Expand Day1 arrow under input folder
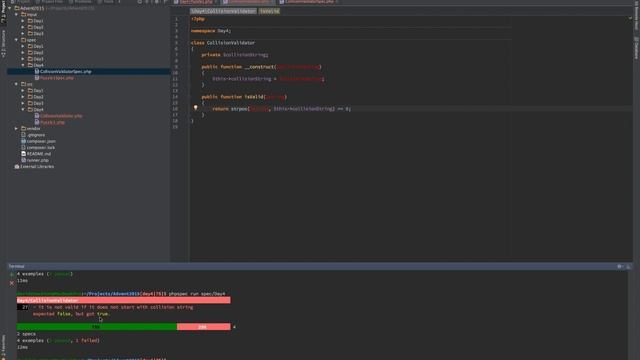Image resolution: width=640 pixels, height=360 pixels. point(23,21)
